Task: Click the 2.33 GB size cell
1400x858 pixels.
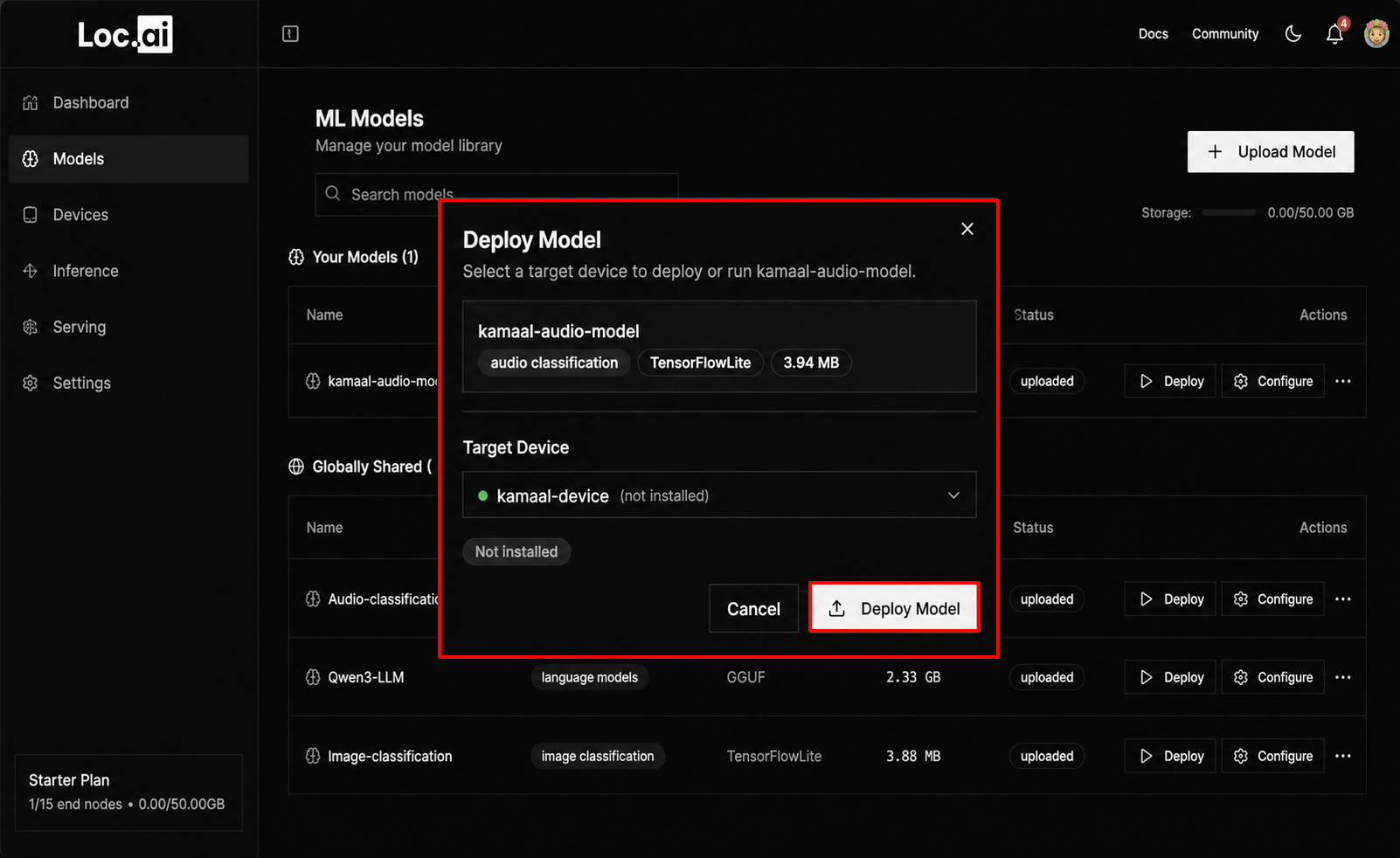Action: pos(913,678)
